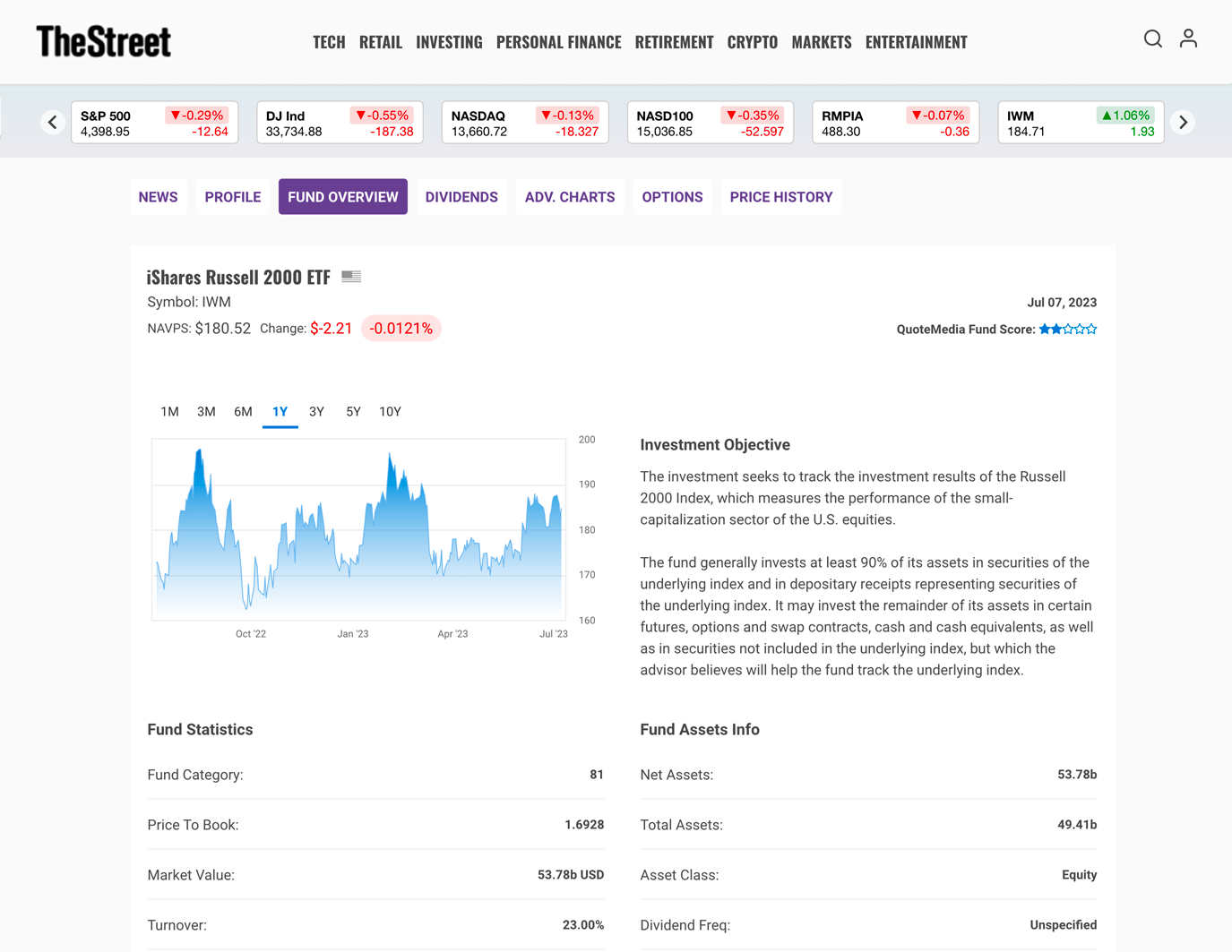1232x952 pixels.
Task: Open the Investing navigation menu
Action: (449, 42)
